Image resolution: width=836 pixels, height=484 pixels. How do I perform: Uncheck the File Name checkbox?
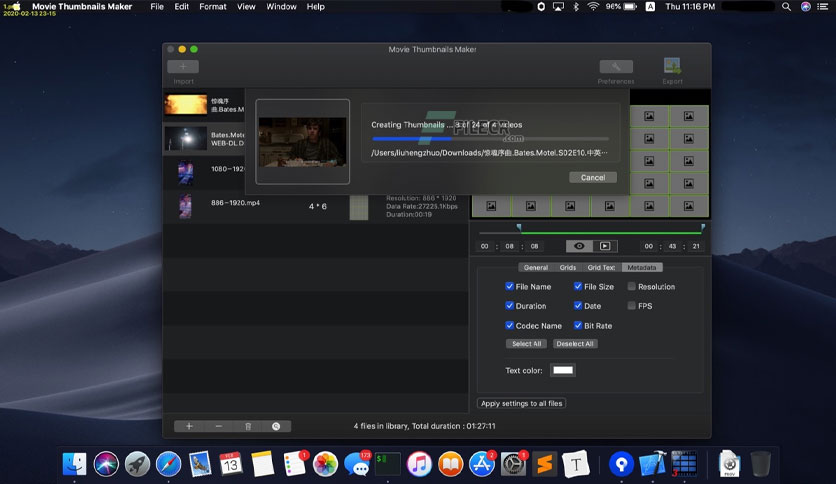point(509,286)
